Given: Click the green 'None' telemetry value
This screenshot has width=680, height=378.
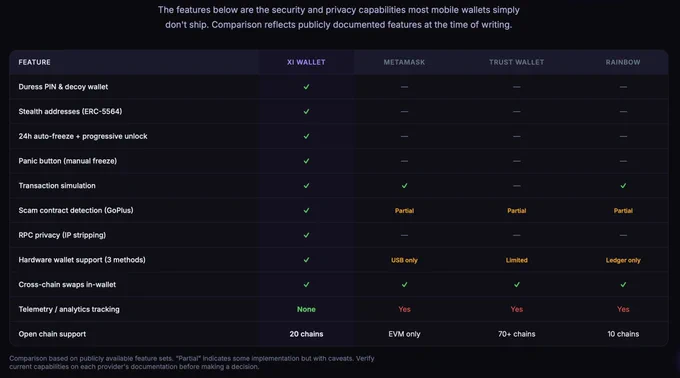Looking at the screenshot, I should click(x=306, y=309).
